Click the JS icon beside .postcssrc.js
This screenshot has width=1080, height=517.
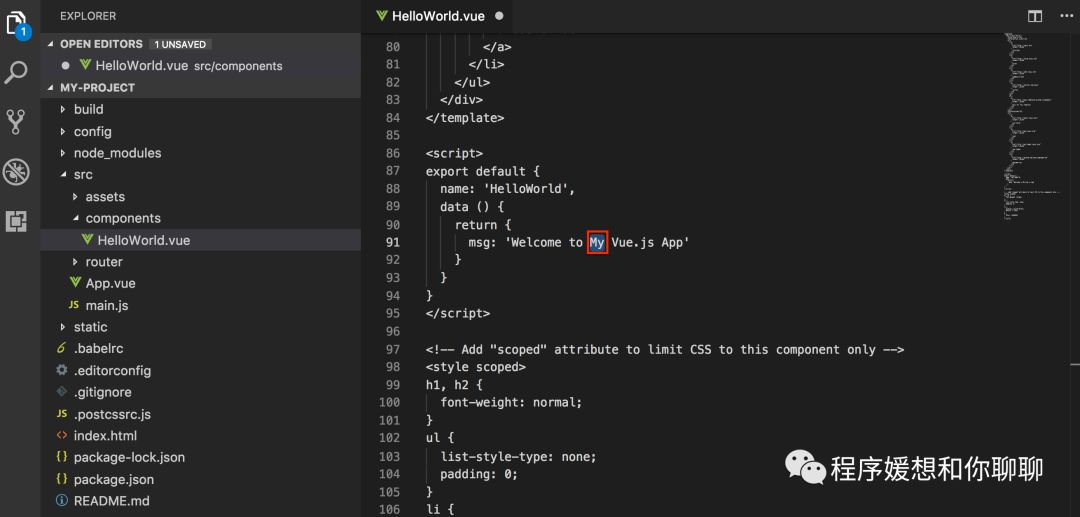62,414
